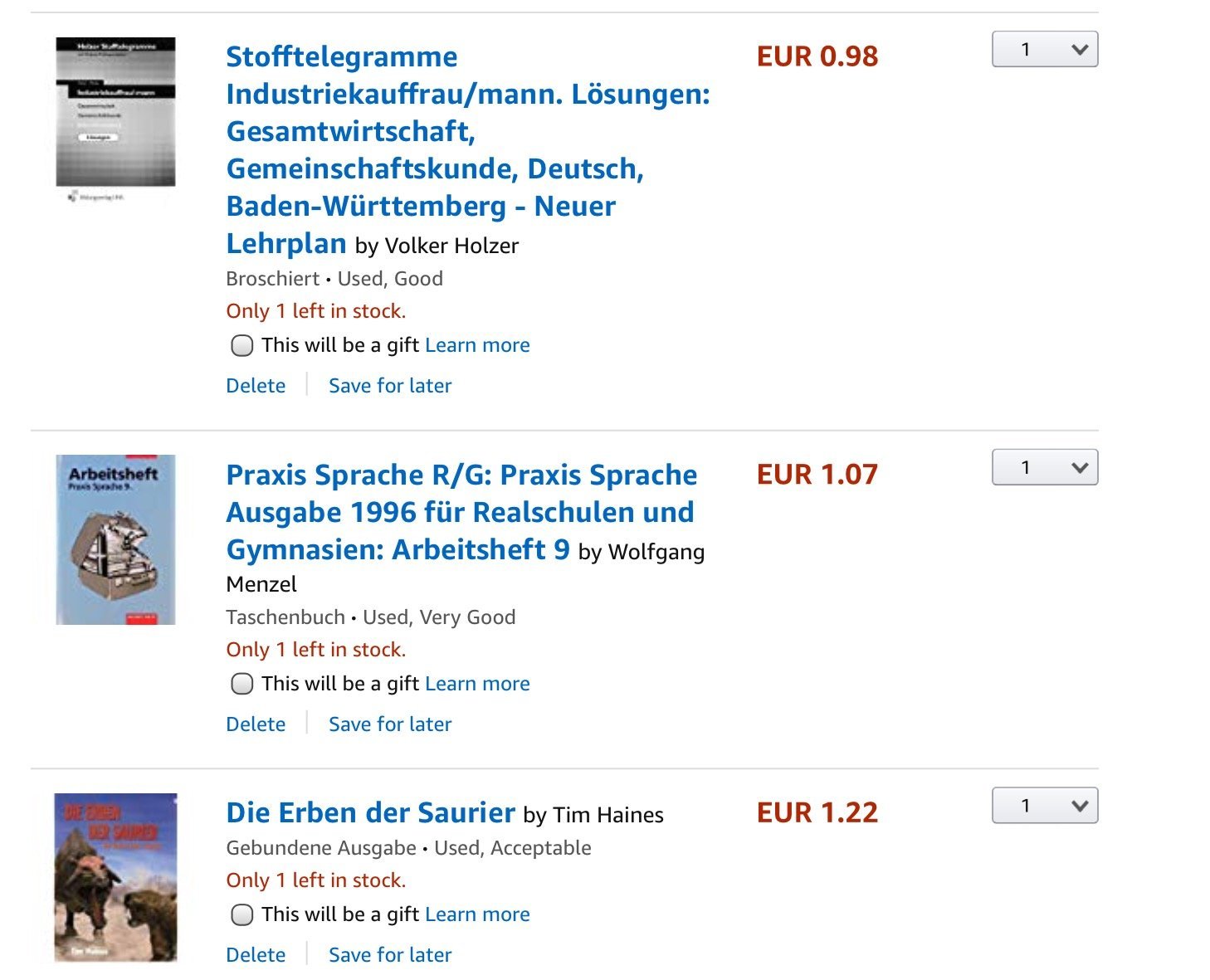This screenshot has width=1210, height=980.
Task: Open quantity dropdown for Stofftelegramme book
Action: click(x=1044, y=50)
